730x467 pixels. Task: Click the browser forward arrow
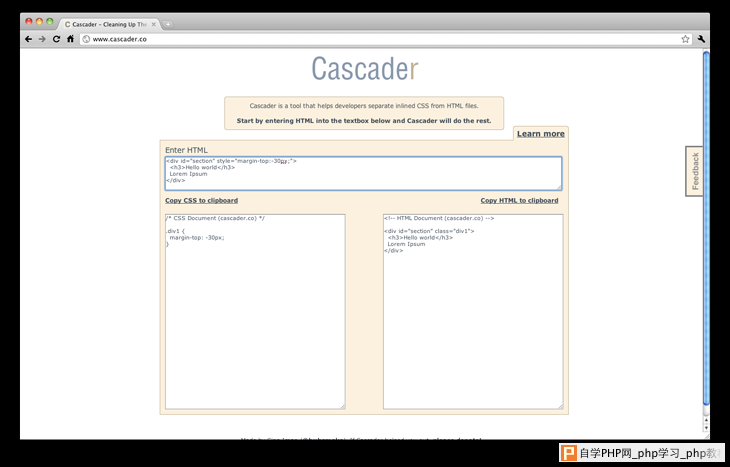point(42,39)
